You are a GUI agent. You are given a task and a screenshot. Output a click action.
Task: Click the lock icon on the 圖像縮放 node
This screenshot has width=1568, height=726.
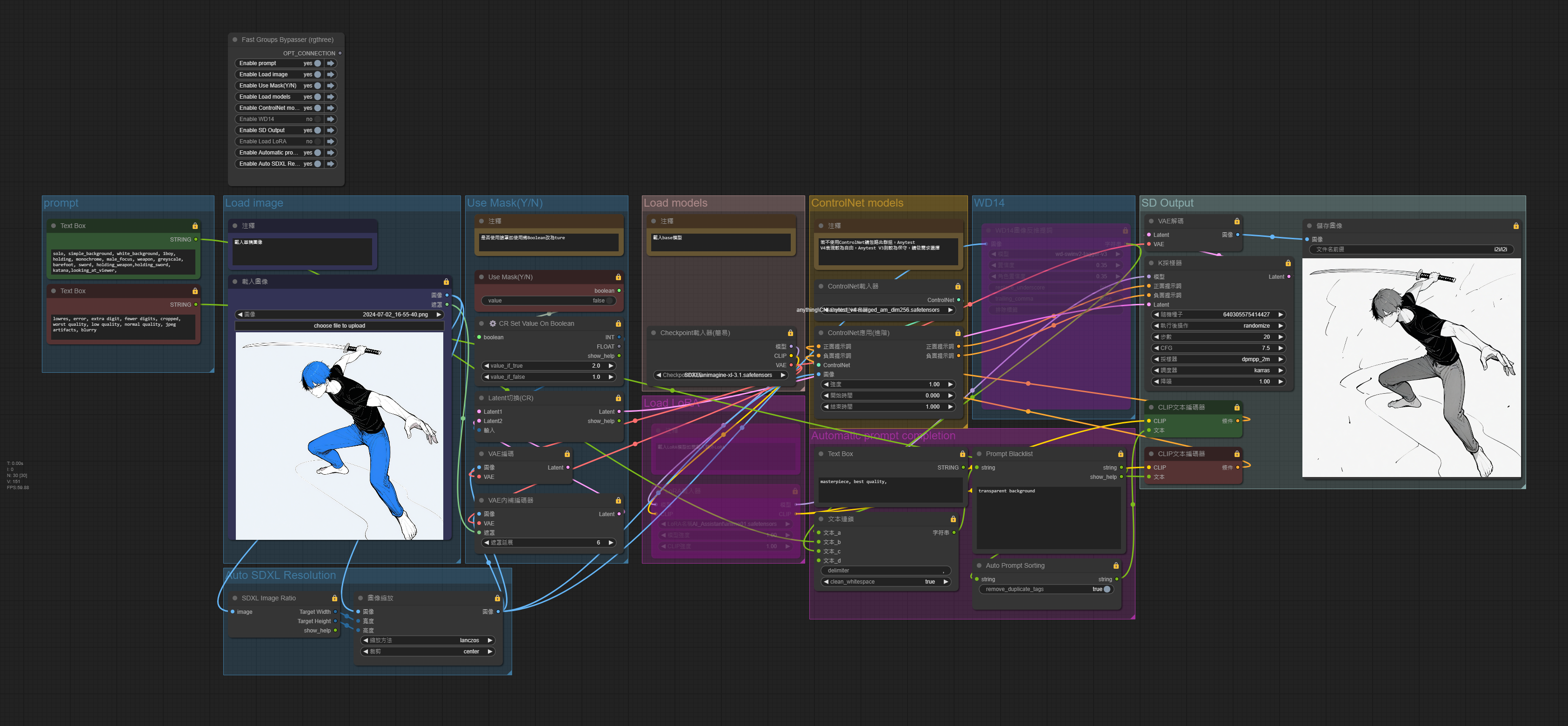(497, 598)
